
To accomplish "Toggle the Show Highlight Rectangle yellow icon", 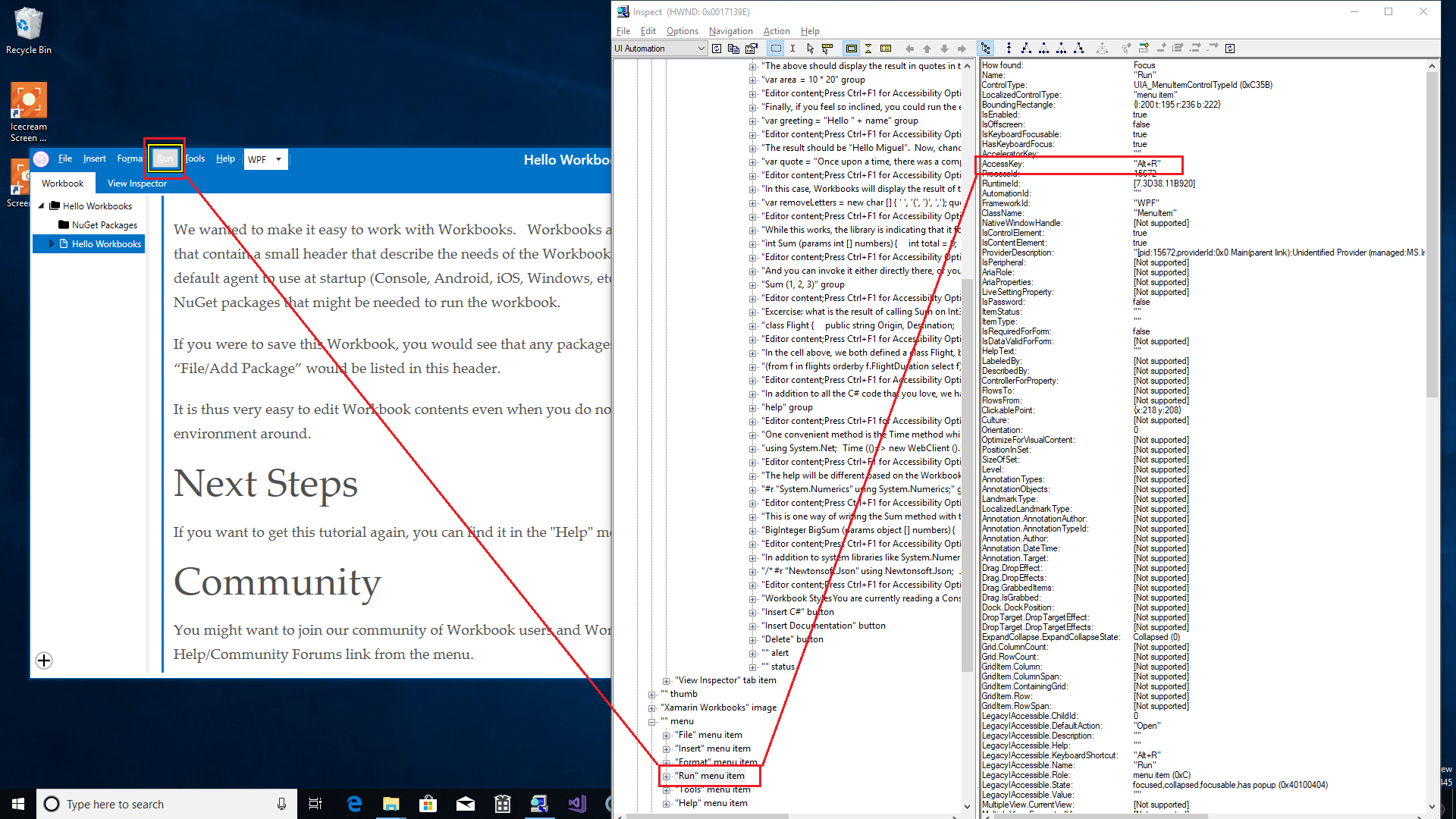I will point(851,48).
